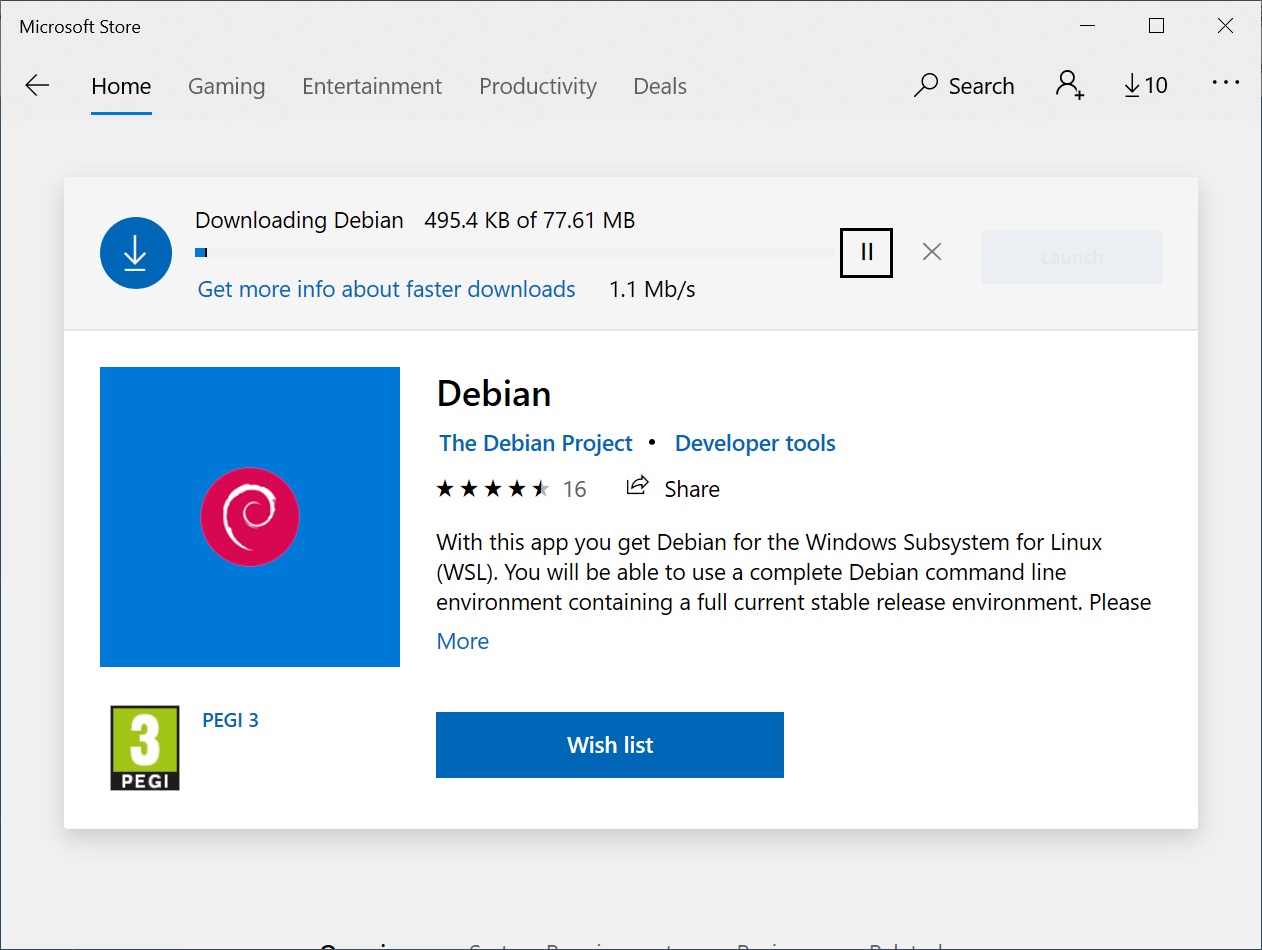The image size is (1262, 950).
Task: Click the PEGI 3 rating badge
Action: pos(145,748)
